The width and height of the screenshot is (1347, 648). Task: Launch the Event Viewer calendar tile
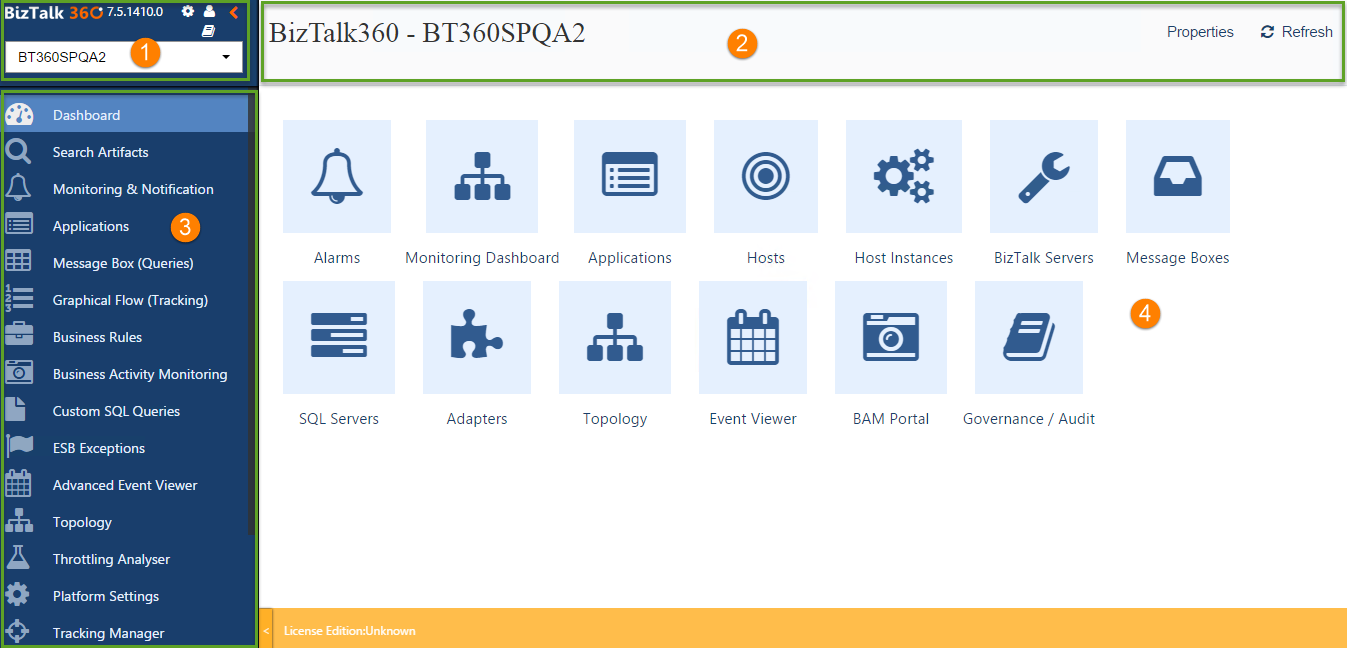pos(752,337)
